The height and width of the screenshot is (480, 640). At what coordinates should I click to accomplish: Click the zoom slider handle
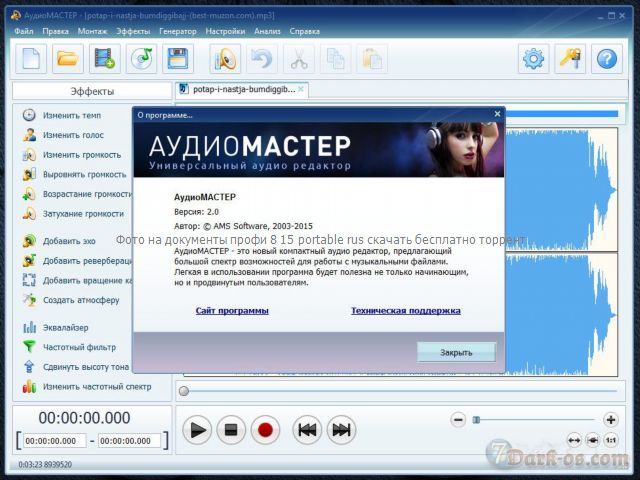pos(476,420)
